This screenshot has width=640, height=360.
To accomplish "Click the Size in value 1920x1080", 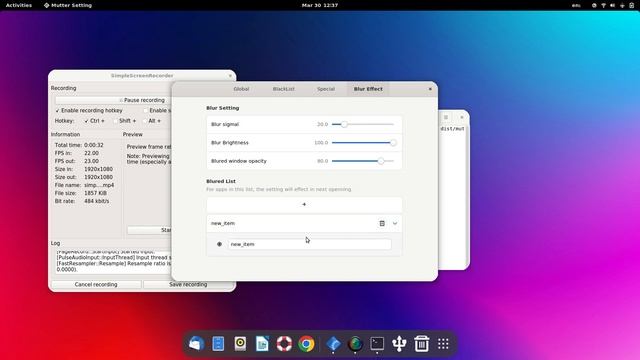I will [x=98, y=169].
